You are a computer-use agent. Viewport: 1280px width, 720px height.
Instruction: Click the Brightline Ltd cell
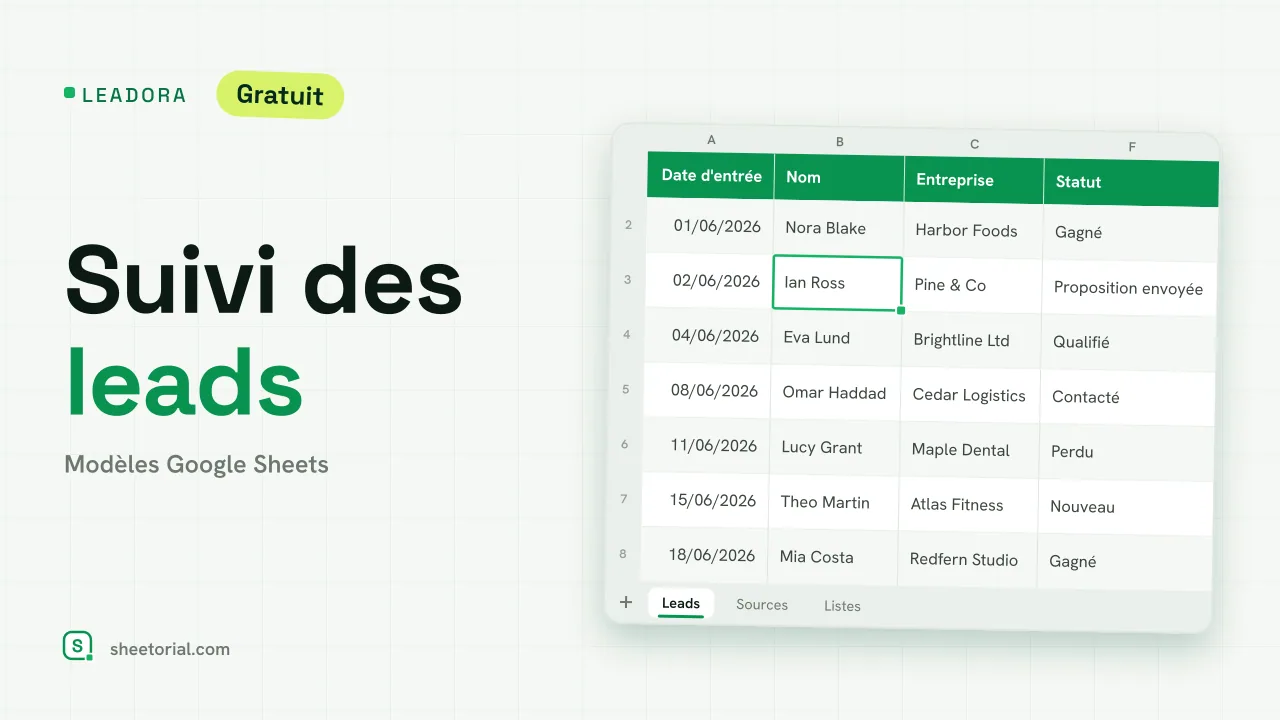coord(971,341)
